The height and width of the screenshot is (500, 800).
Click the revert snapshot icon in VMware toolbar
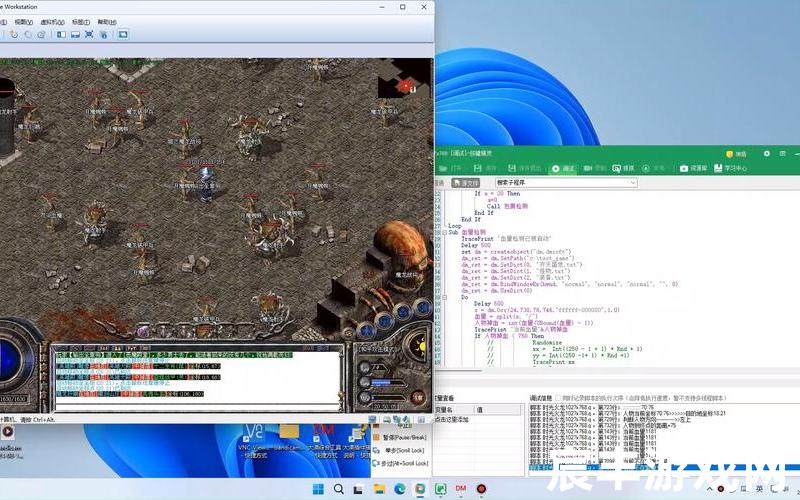tap(28, 35)
